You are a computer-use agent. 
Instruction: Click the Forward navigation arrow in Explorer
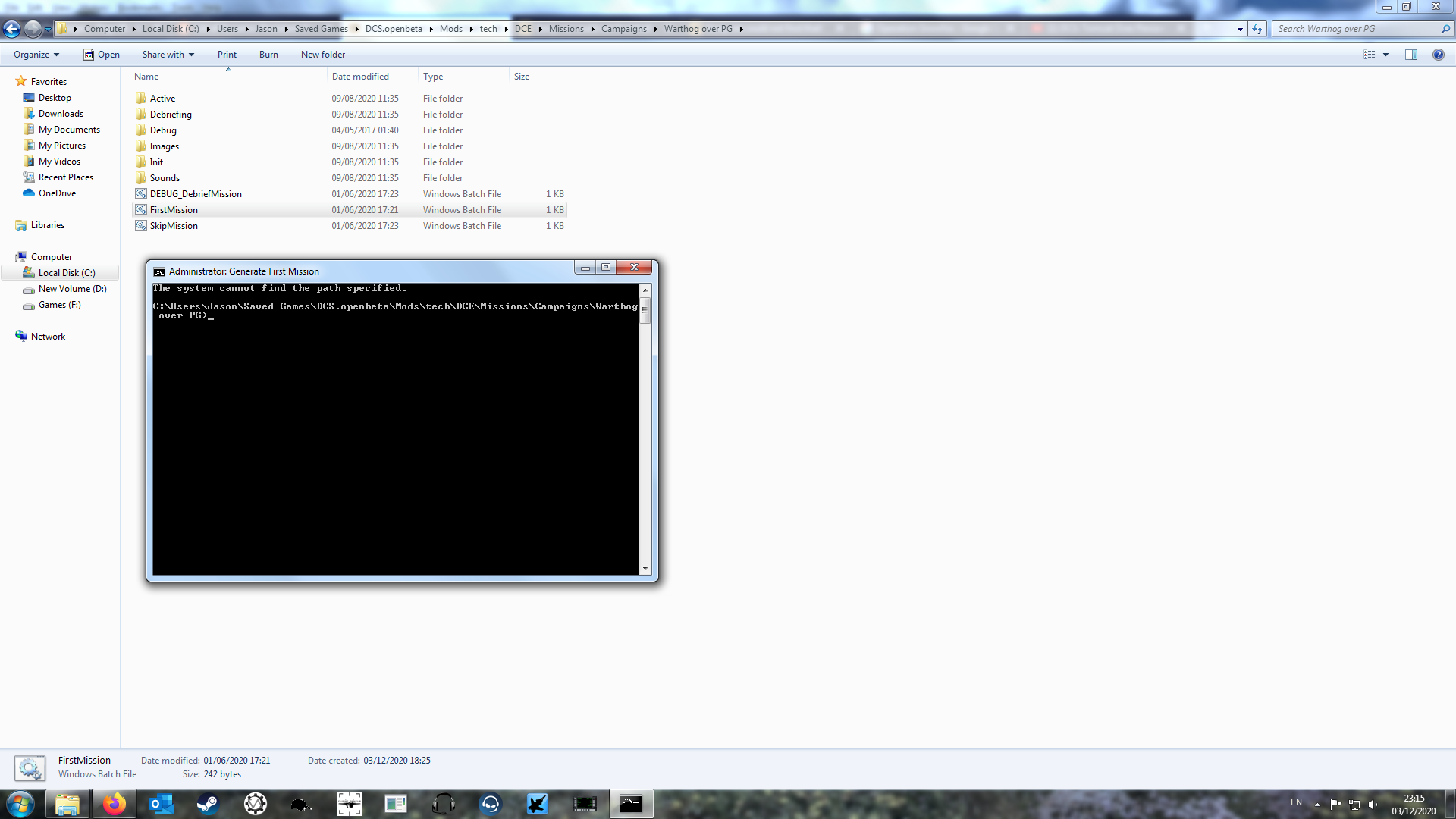click(x=33, y=29)
